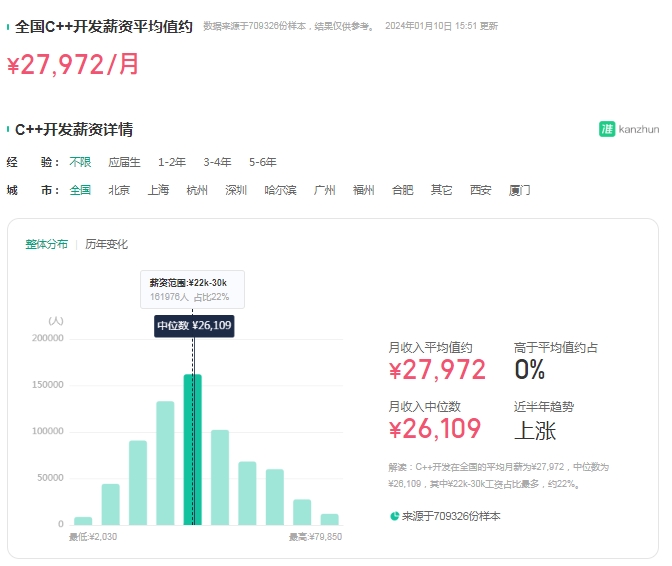Click the 近半年趋势 上涨 value

535,431
